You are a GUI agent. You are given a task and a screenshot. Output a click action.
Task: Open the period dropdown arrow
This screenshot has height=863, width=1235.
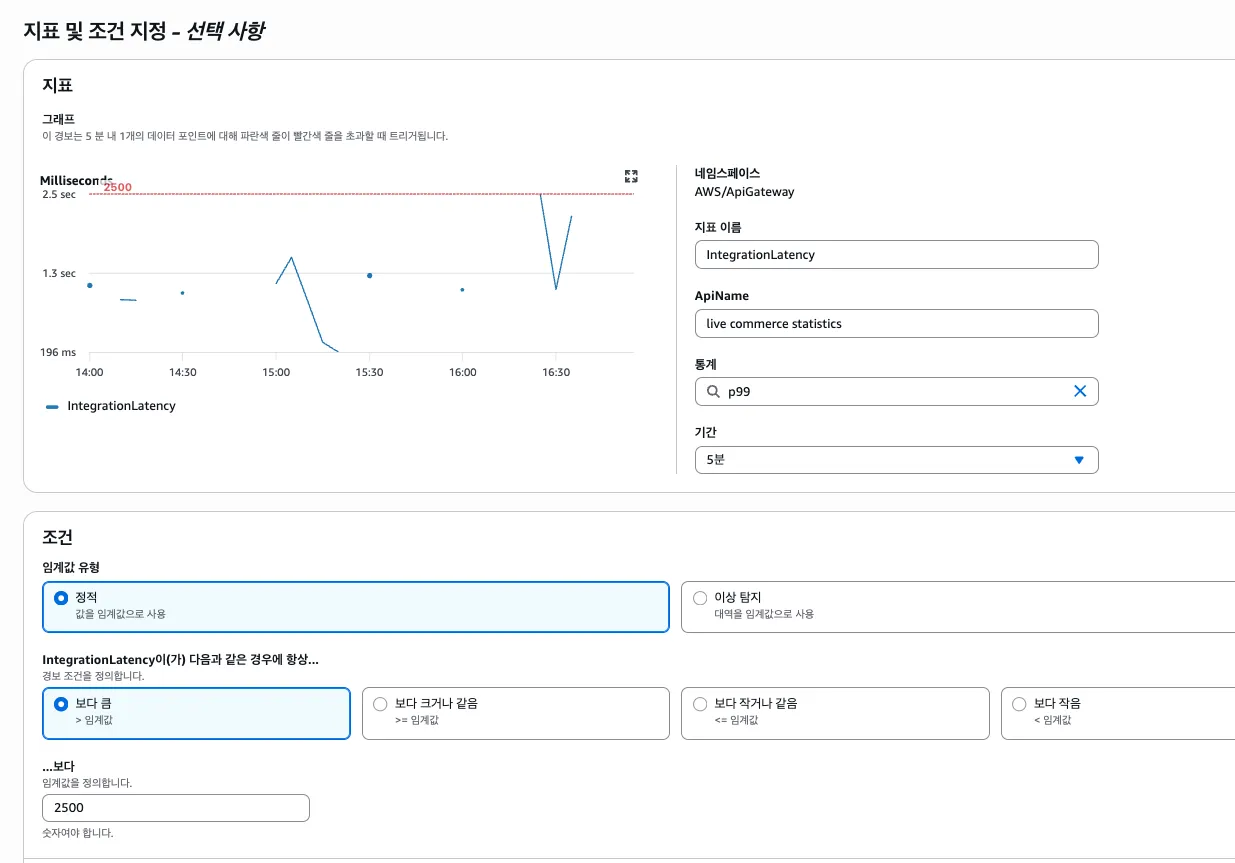(x=1078, y=460)
